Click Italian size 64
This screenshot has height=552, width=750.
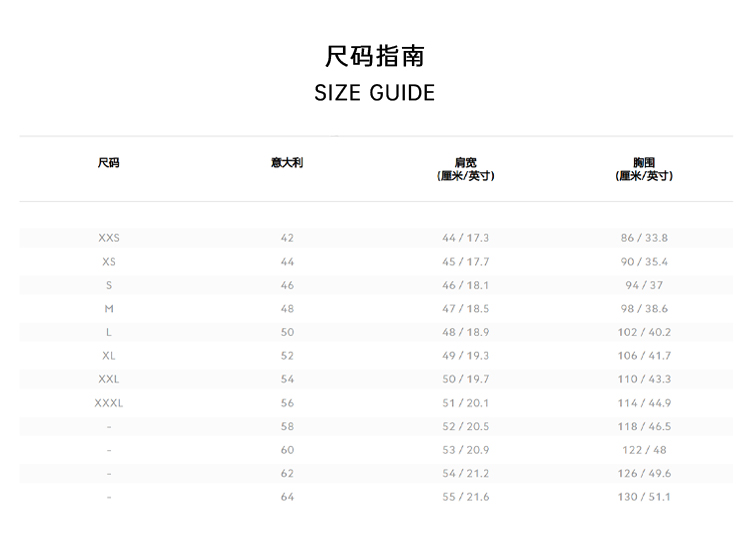point(287,497)
